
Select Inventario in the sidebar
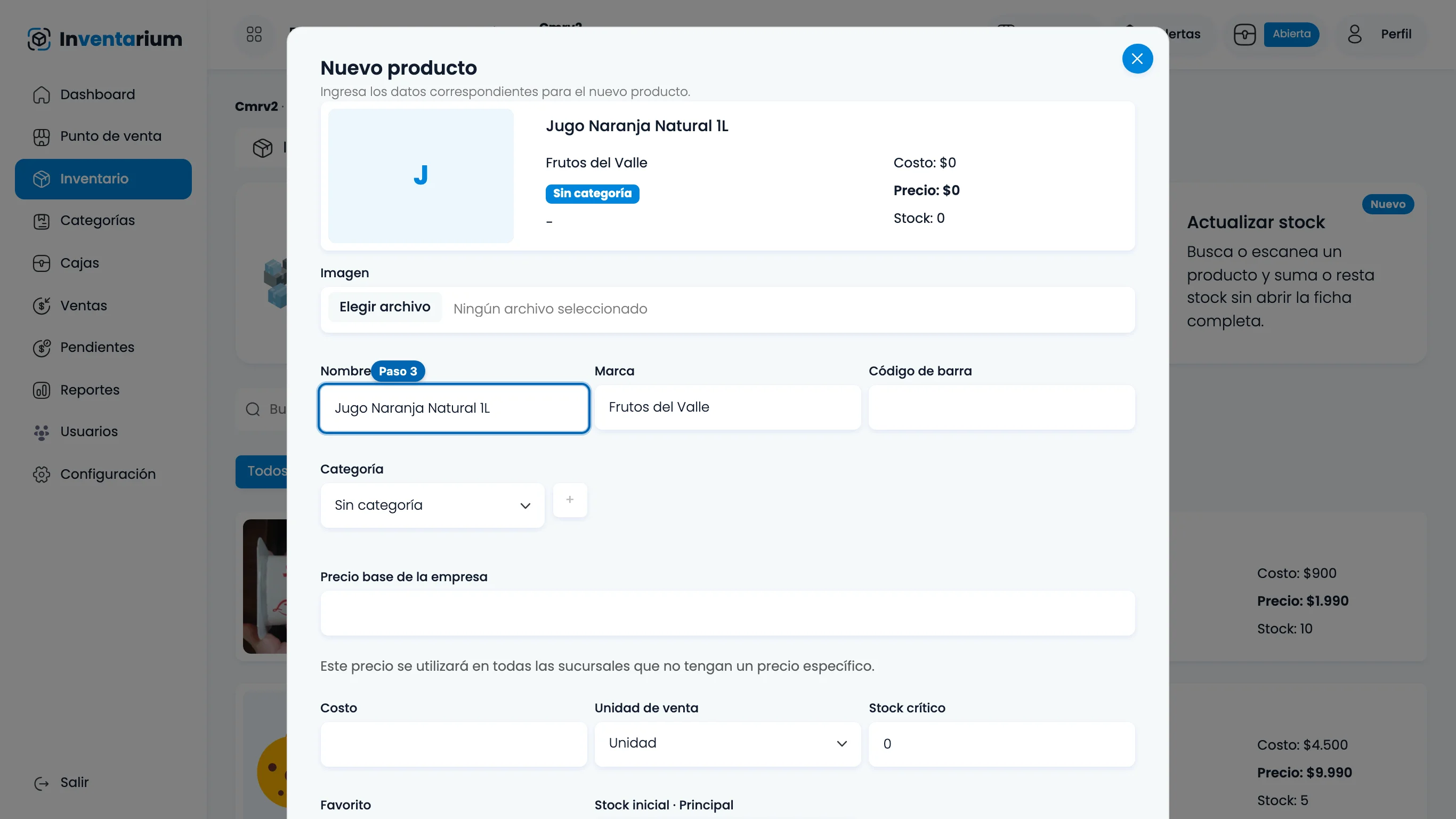(x=103, y=179)
